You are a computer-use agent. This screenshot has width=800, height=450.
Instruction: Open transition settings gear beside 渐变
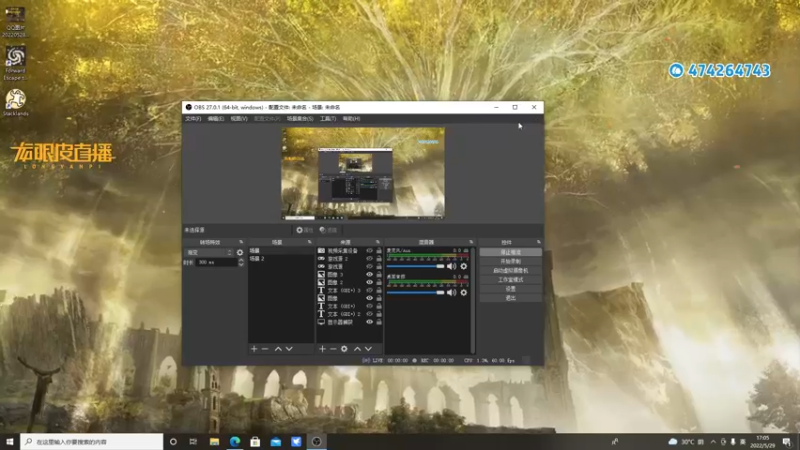coord(240,253)
